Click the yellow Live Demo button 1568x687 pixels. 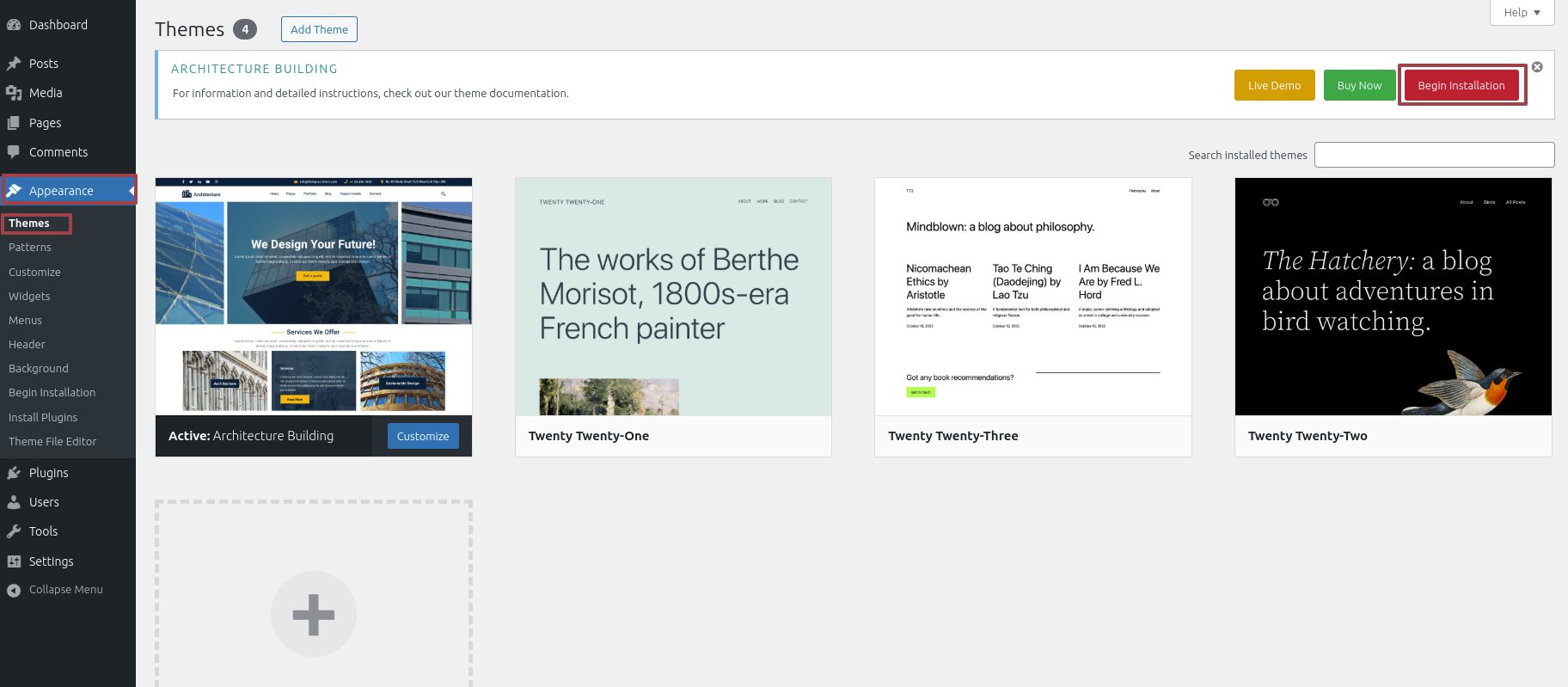(1275, 85)
